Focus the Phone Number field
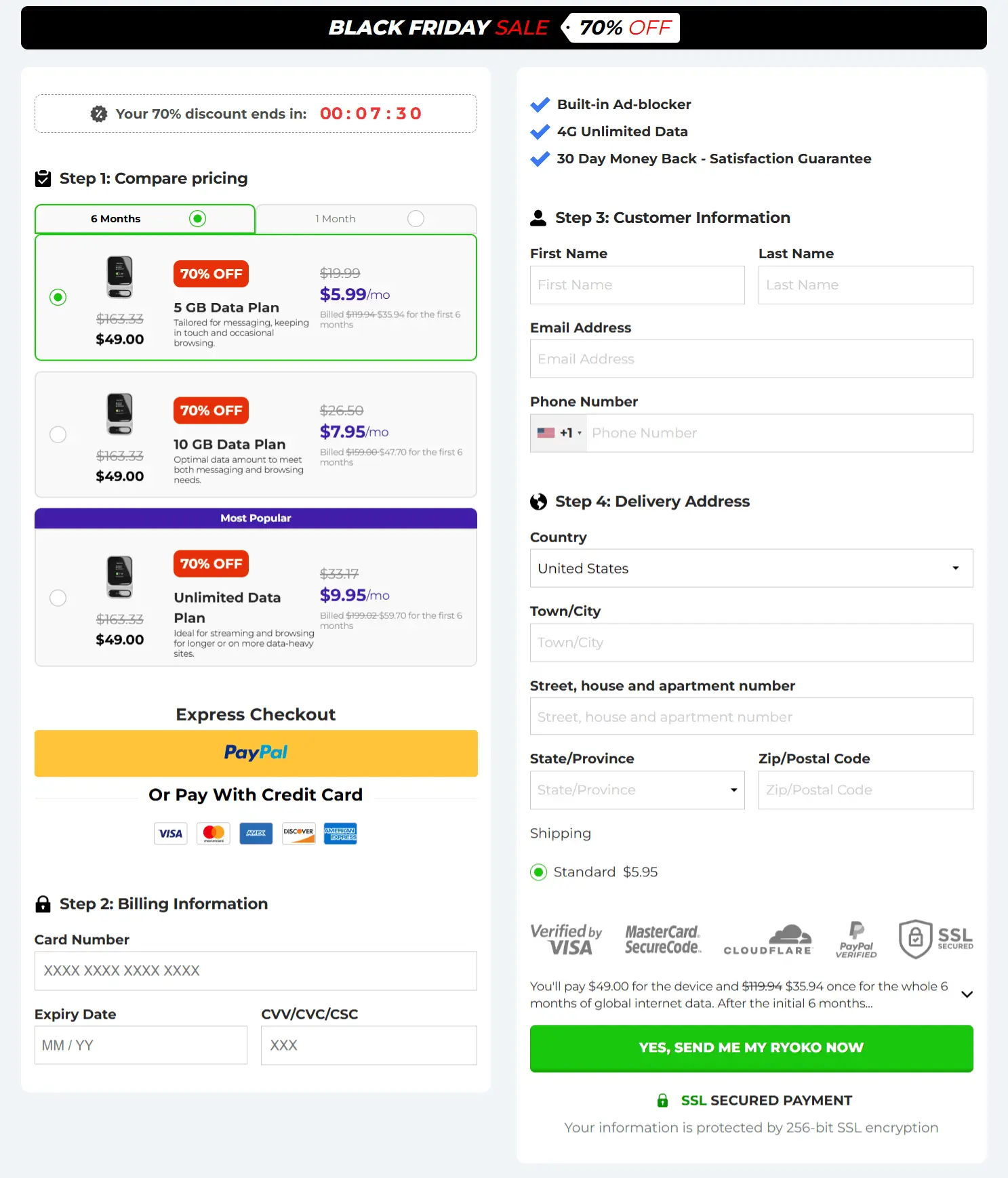The height and width of the screenshot is (1178, 1008). [x=780, y=432]
